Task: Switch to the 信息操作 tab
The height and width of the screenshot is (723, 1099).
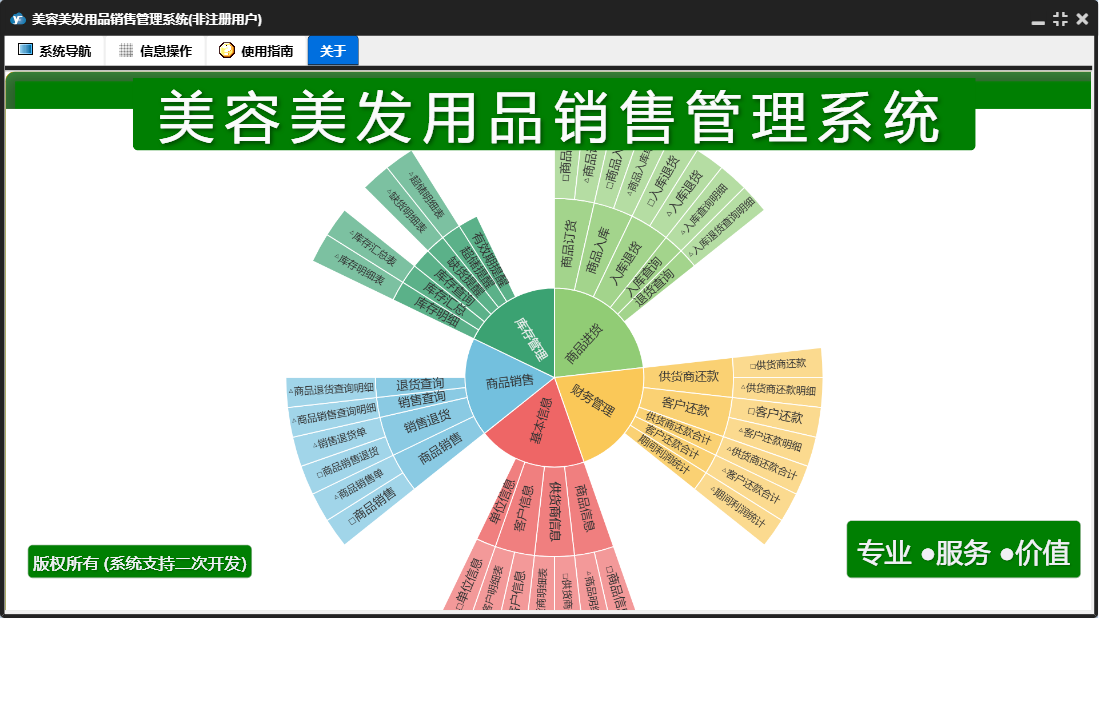Action: click(156, 50)
